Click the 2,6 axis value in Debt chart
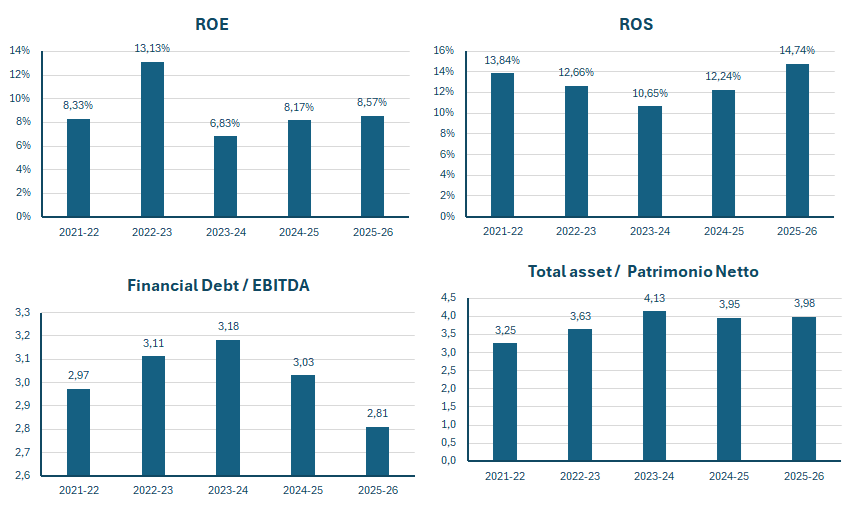 22,475
